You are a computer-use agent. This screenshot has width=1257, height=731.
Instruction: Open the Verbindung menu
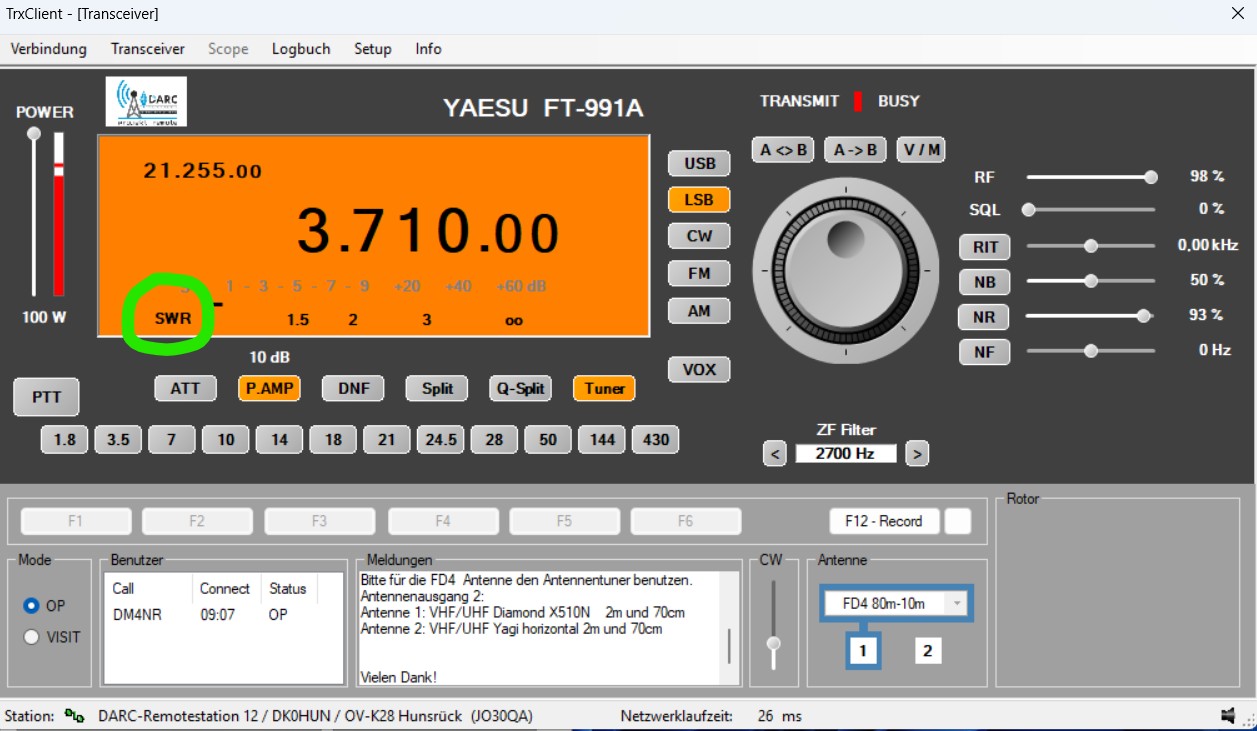(x=49, y=49)
